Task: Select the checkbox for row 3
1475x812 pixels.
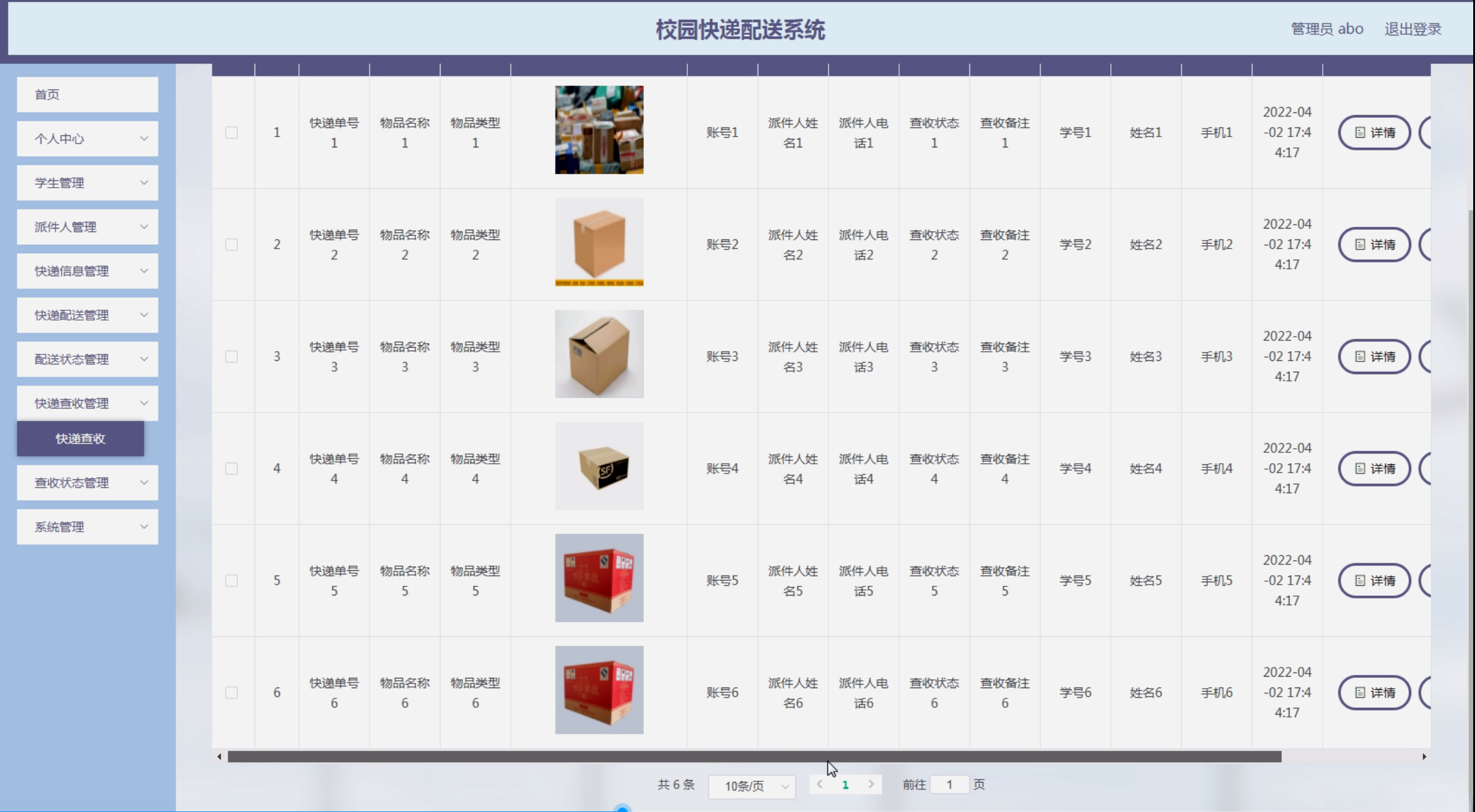Action: [232, 357]
